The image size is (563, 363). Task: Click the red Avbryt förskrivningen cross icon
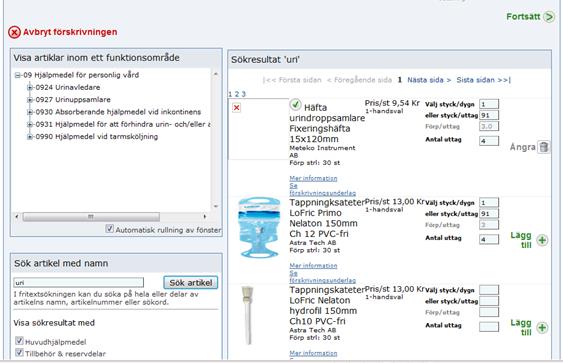tap(14, 32)
